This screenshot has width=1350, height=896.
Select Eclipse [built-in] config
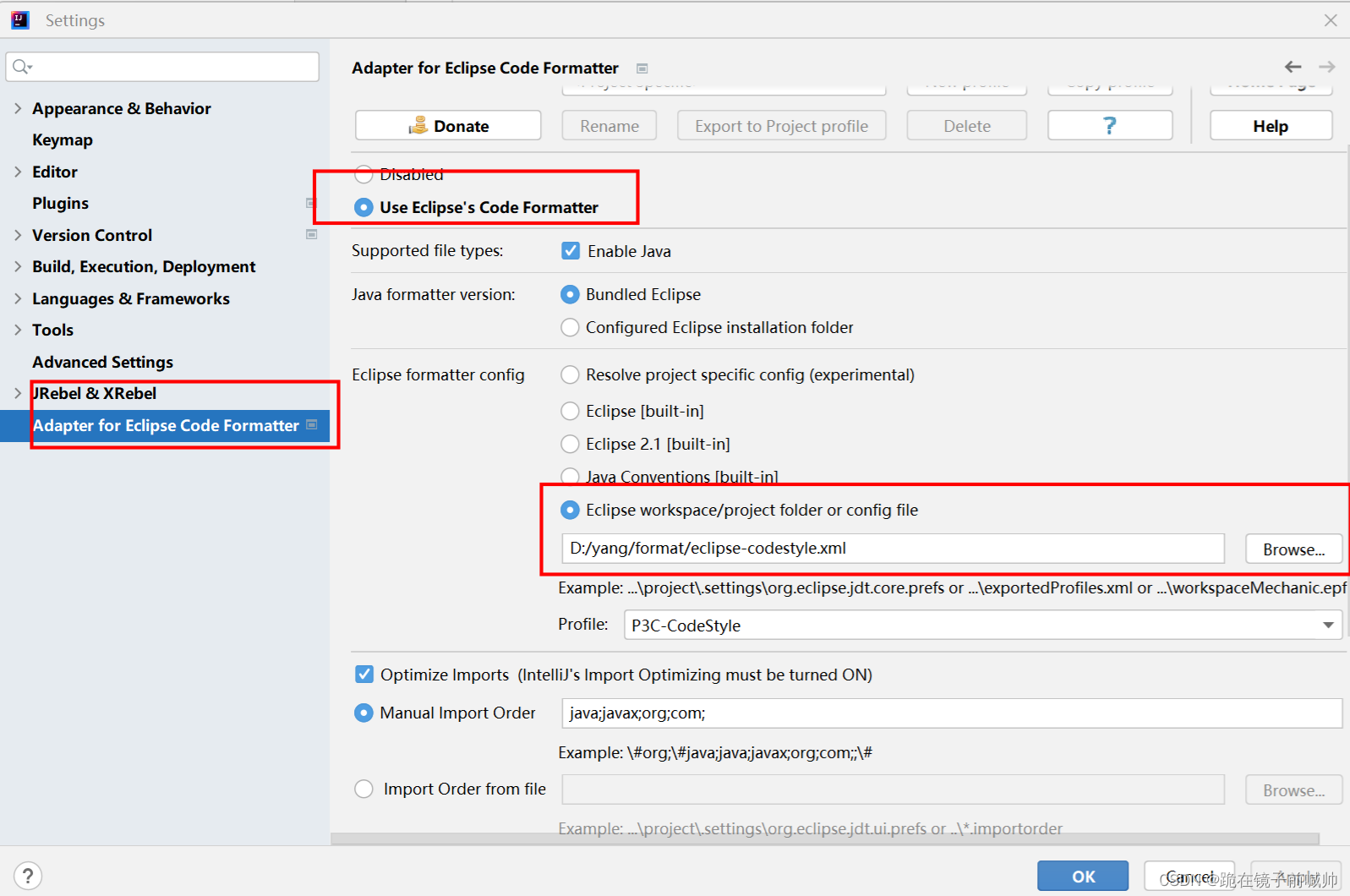(571, 411)
